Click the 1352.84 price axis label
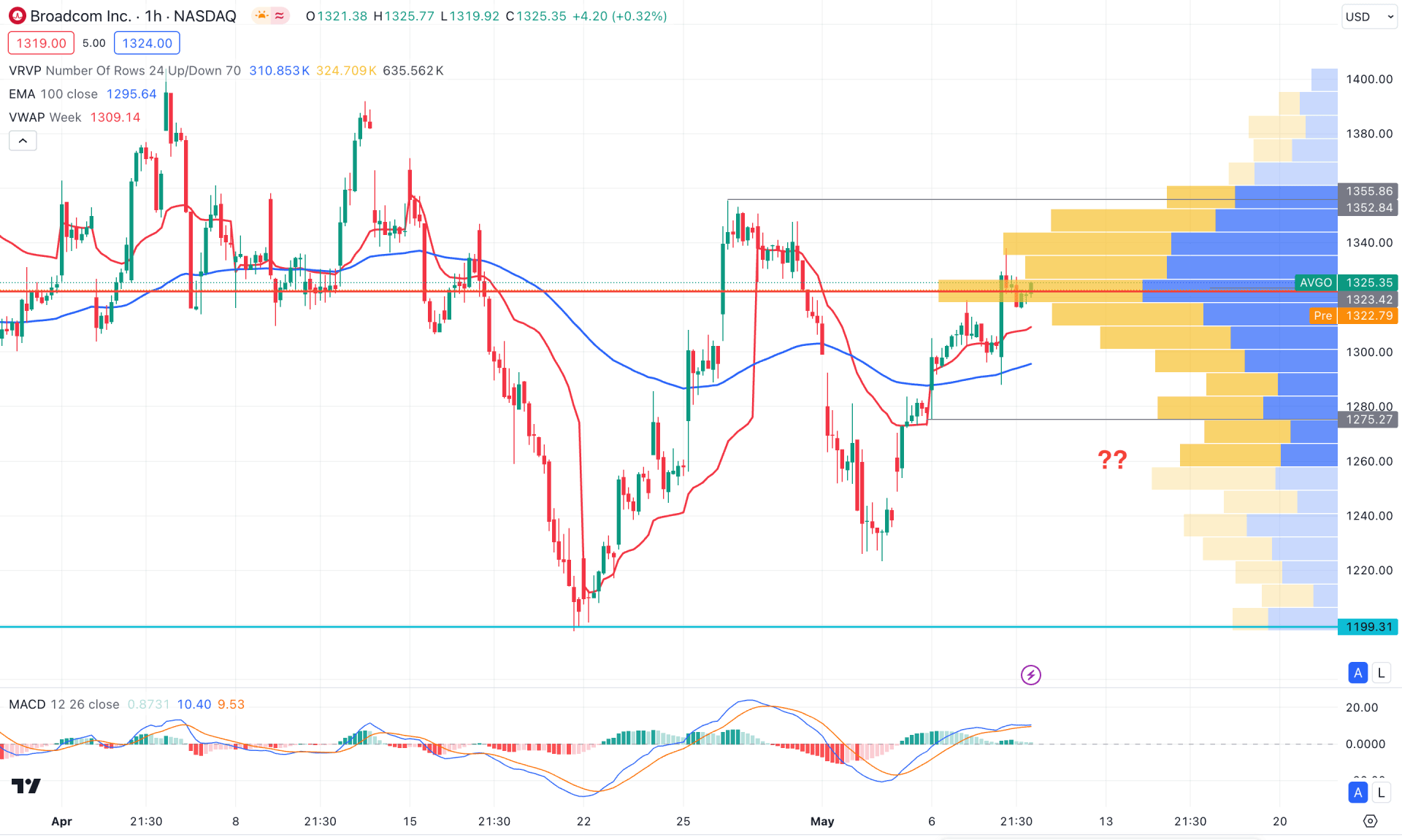1402x840 pixels. tap(1368, 208)
